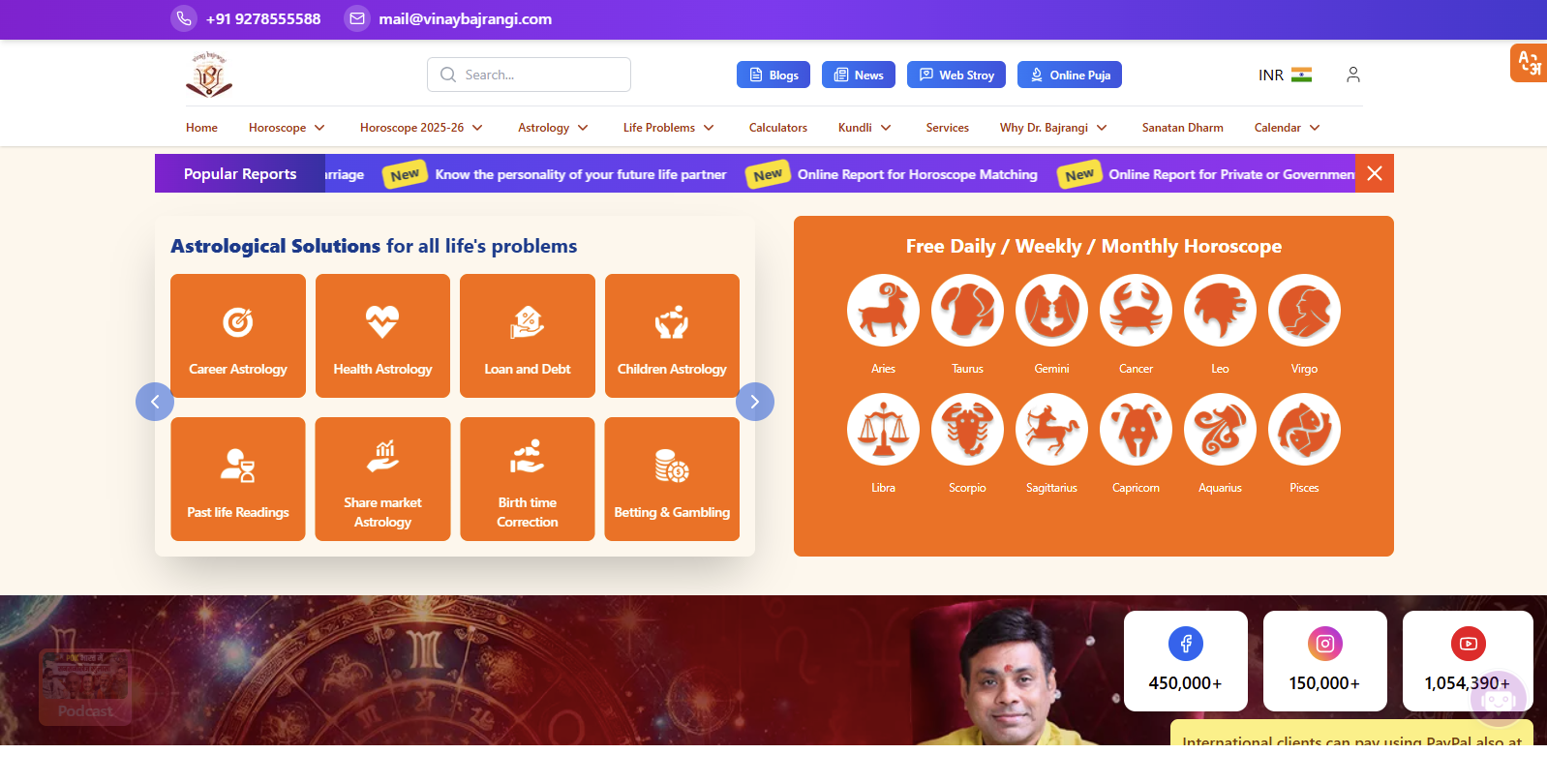Screen dimensions: 1547x784
Task: Open the Aquarius horoscope icon
Action: [x=1220, y=430]
